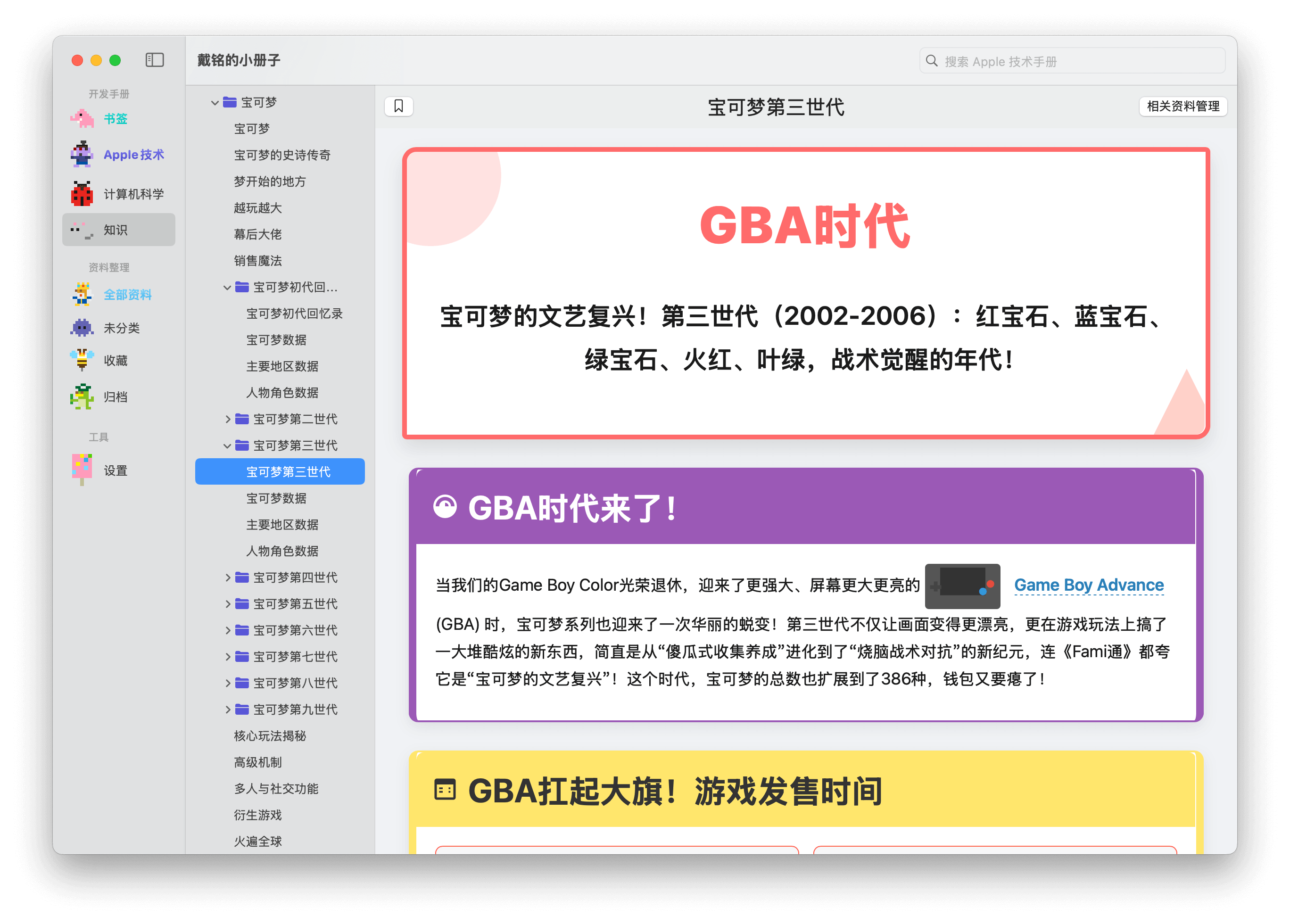Open 书签 pink elephant sidebar item

click(x=82, y=118)
